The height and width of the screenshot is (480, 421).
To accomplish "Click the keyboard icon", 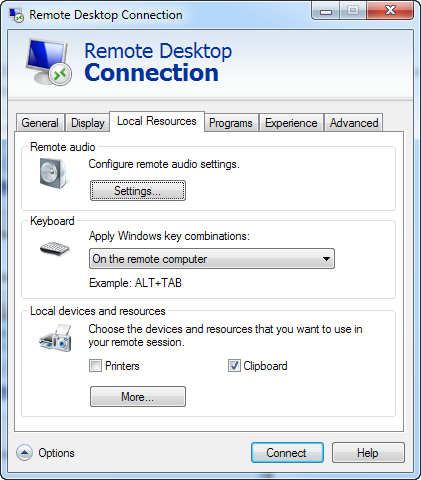I will pos(54,249).
